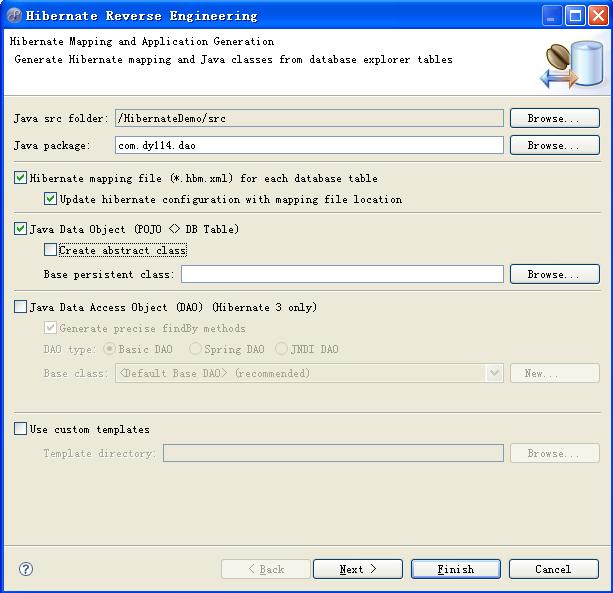
Task: Minimize the Hibernate Reverse Engineering window
Action: point(552,16)
